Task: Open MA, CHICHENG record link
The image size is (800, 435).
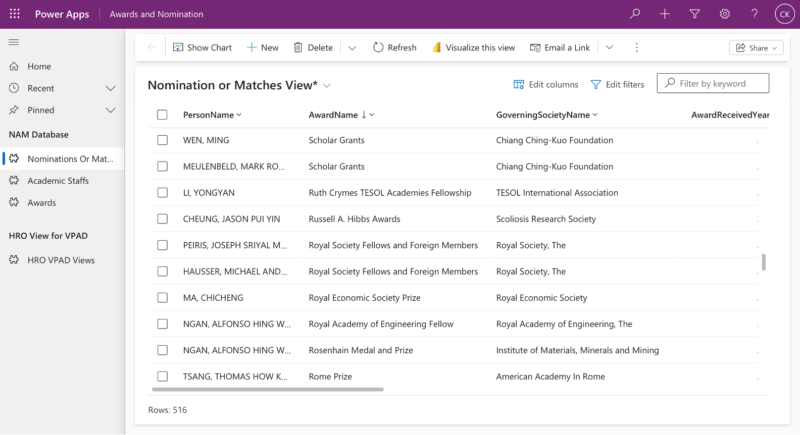Action: coord(213,298)
